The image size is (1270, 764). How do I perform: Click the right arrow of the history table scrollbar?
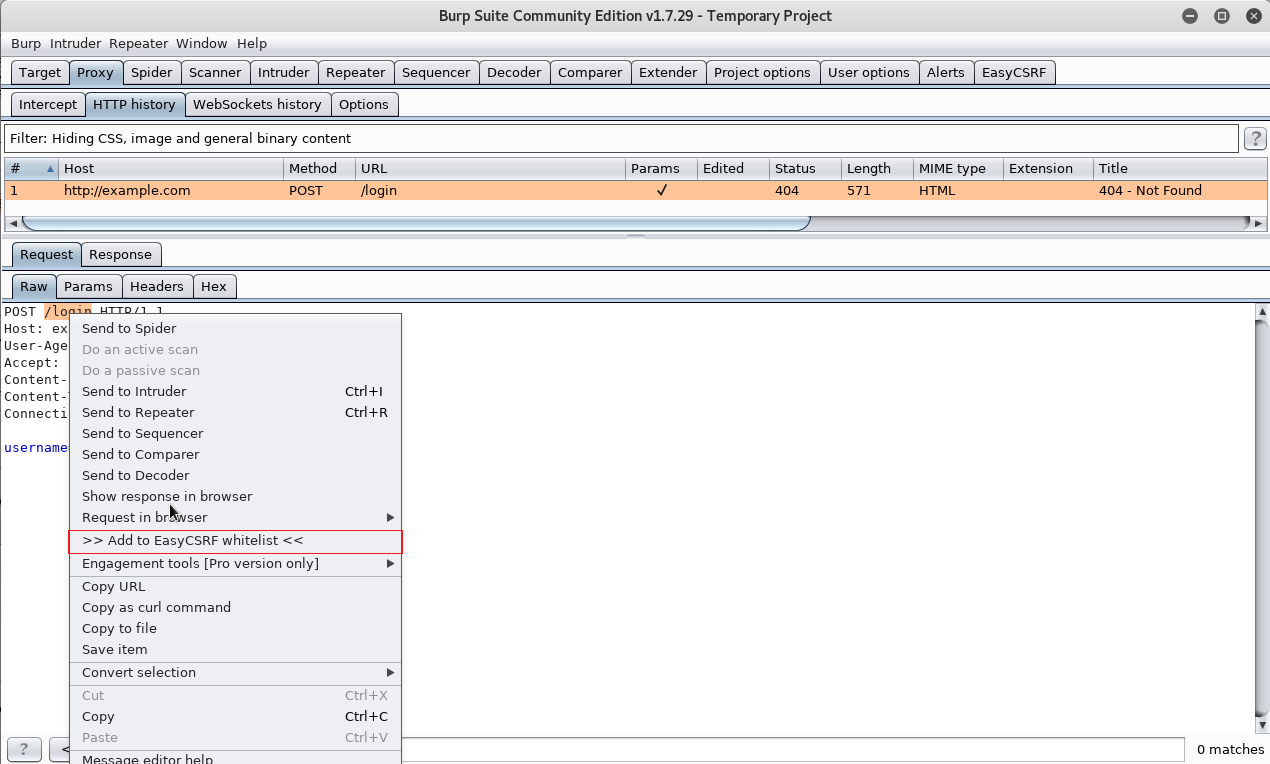point(1260,223)
